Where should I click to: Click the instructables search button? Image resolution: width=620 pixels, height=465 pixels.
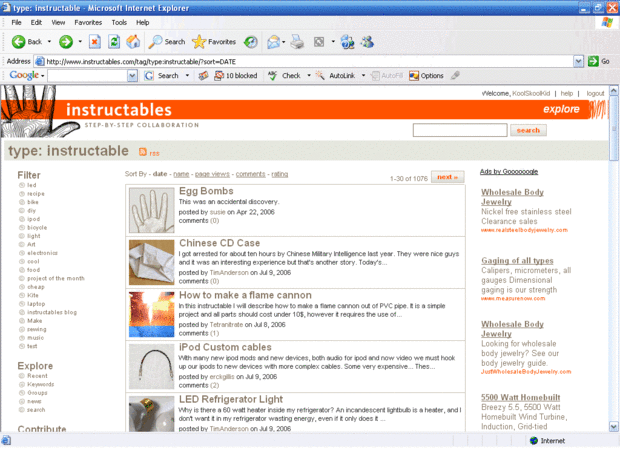528,130
